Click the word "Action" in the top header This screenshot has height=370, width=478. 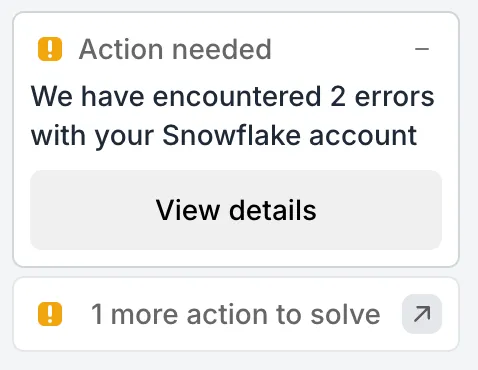[x=121, y=49]
